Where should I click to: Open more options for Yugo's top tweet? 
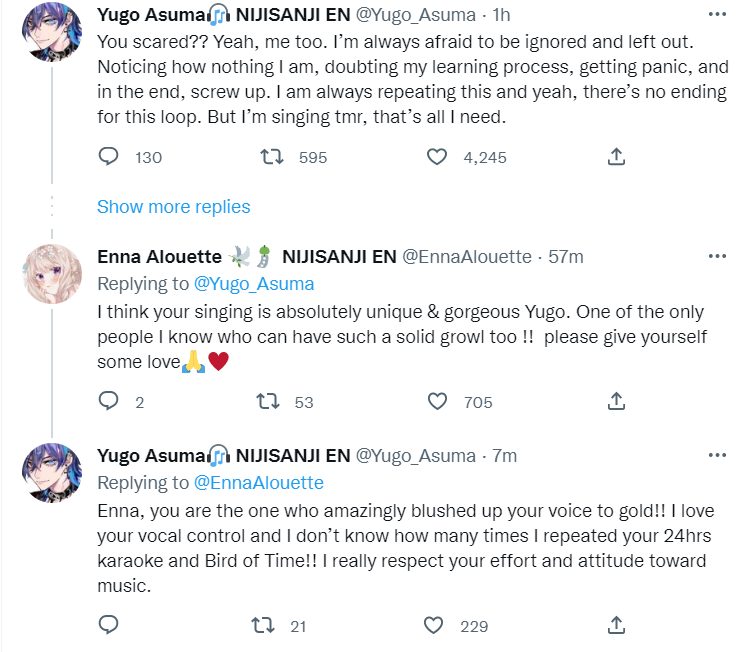(717, 13)
